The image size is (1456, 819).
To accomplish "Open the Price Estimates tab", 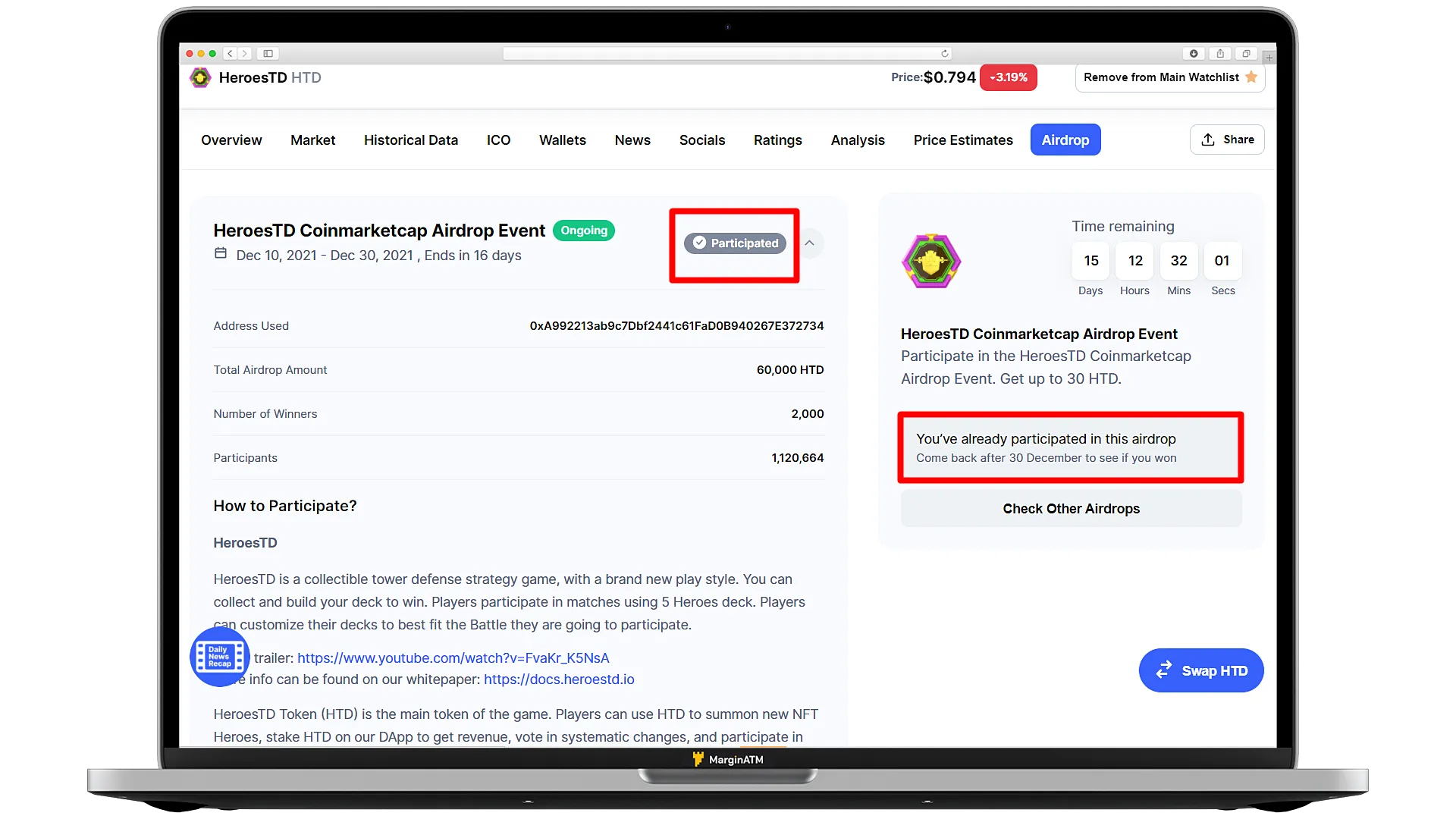I will coord(963,140).
